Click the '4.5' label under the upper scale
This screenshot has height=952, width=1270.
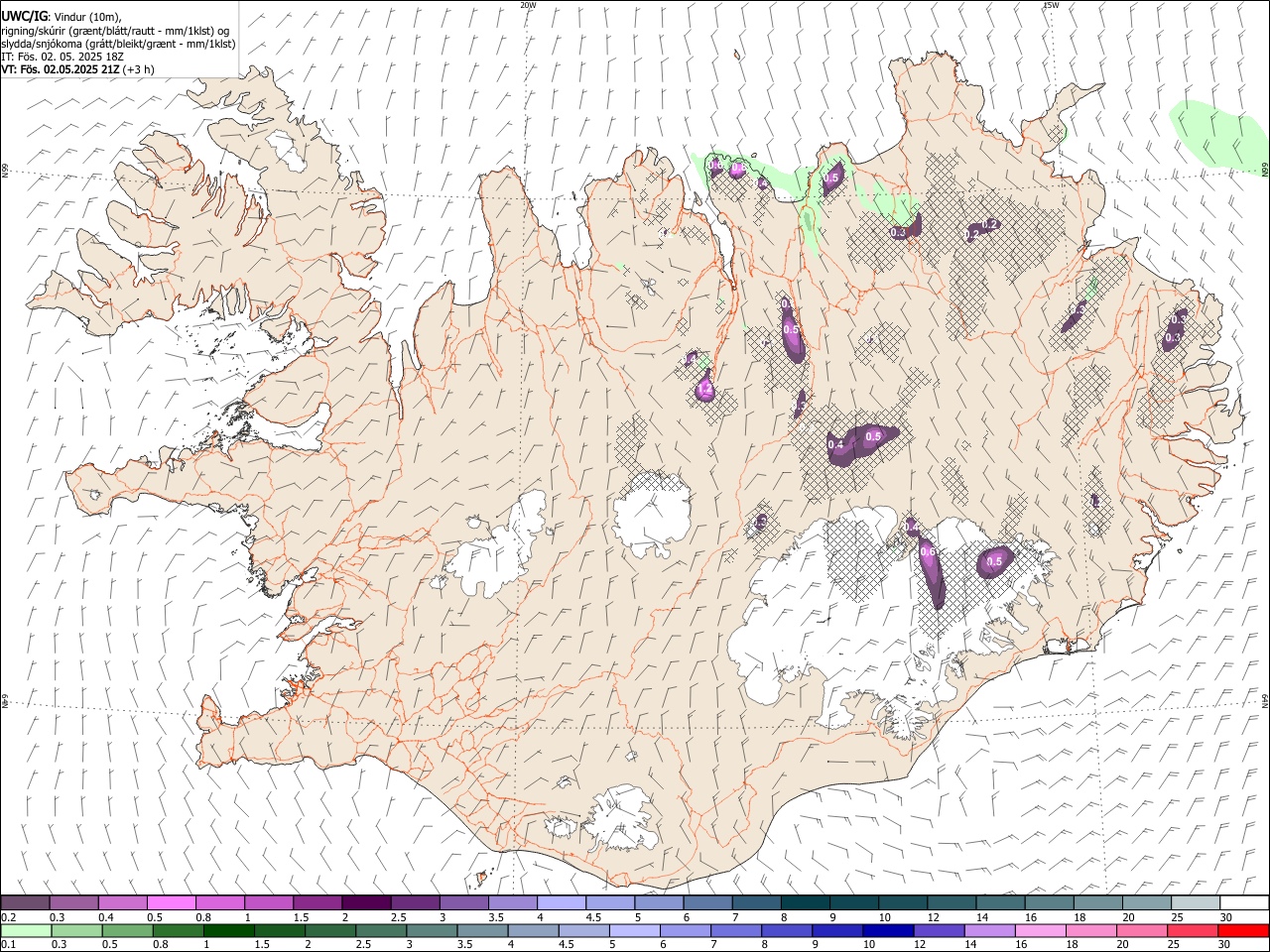click(x=593, y=917)
